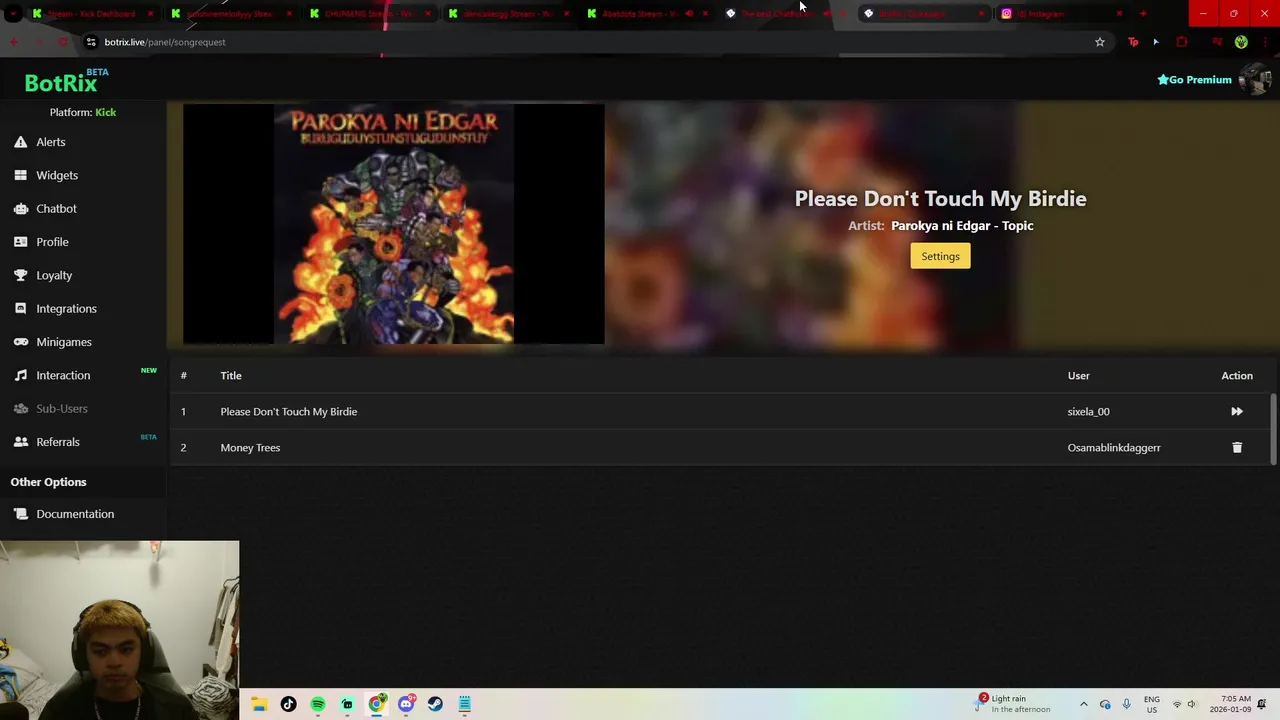Bookmark this page with star icon
Image resolution: width=1280 pixels, height=720 pixels.
[x=1100, y=42]
